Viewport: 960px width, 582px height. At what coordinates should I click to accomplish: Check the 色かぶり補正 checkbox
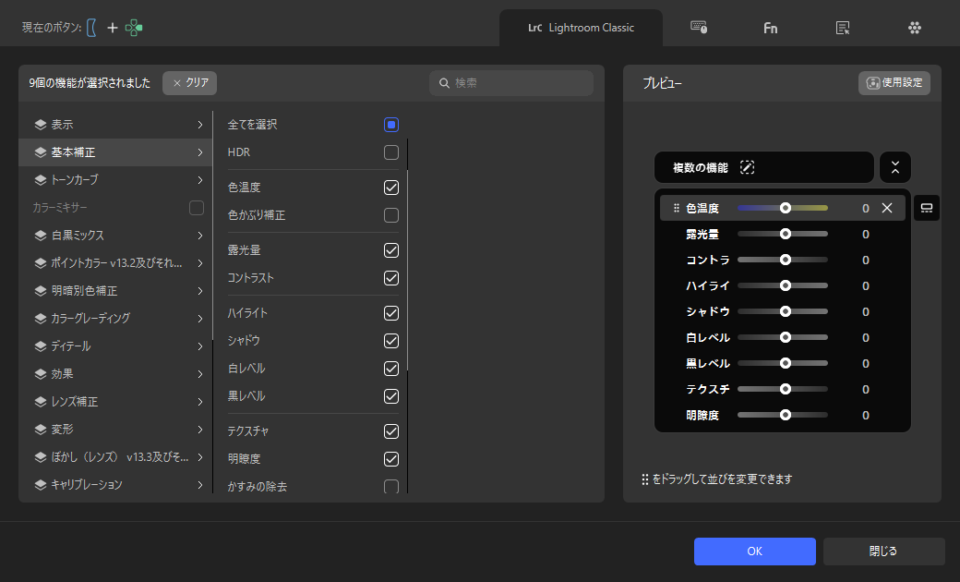coord(391,215)
